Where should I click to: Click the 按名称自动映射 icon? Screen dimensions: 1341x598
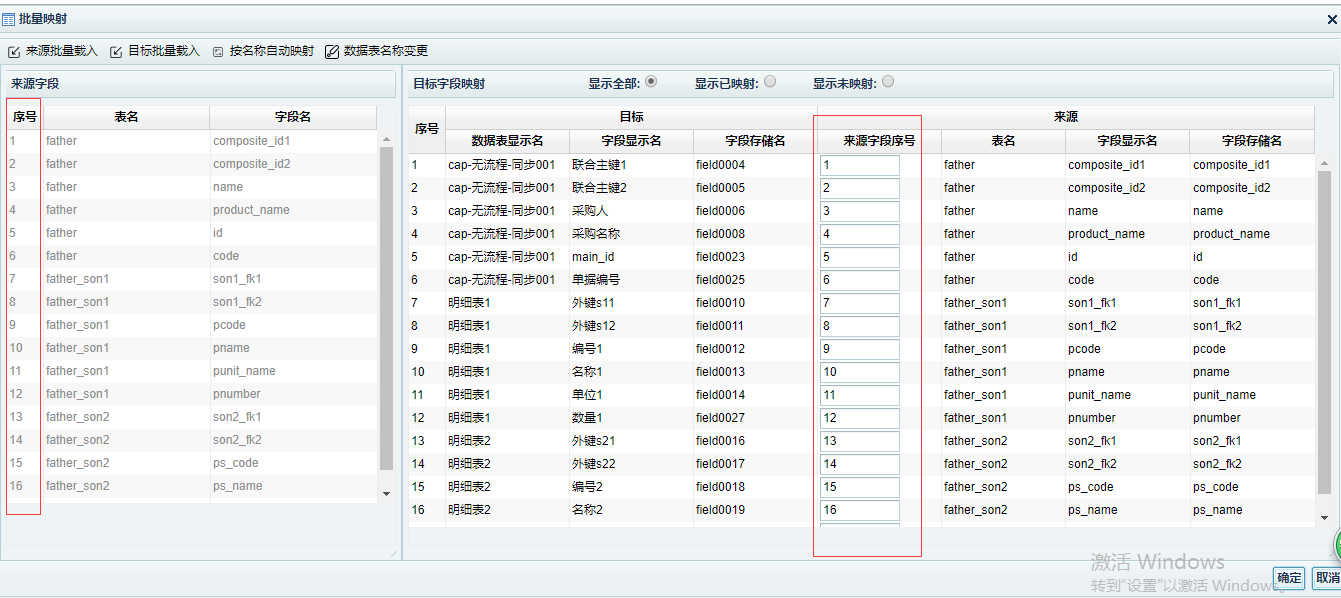click(218, 52)
